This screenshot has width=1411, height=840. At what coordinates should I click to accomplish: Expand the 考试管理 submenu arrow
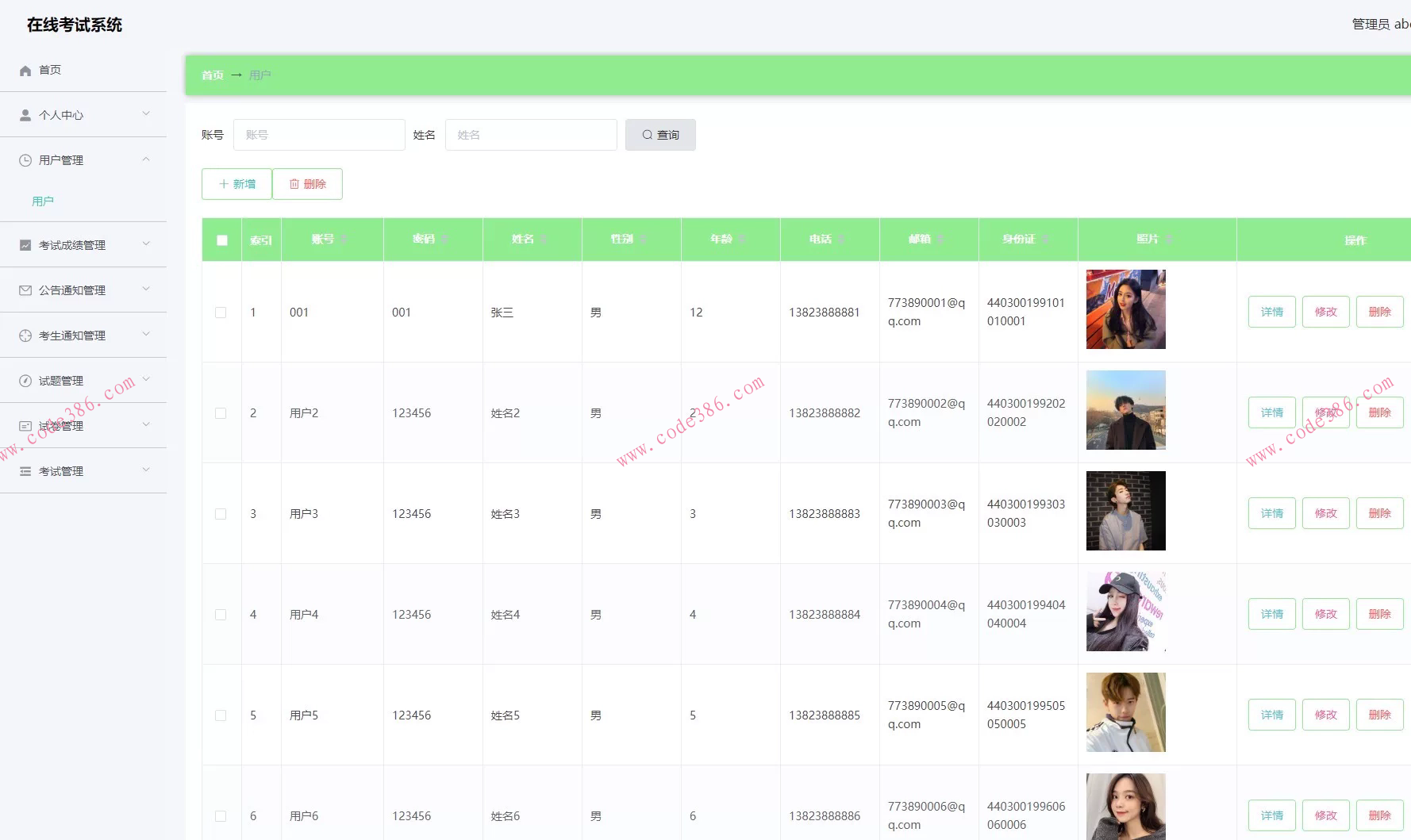pos(146,470)
